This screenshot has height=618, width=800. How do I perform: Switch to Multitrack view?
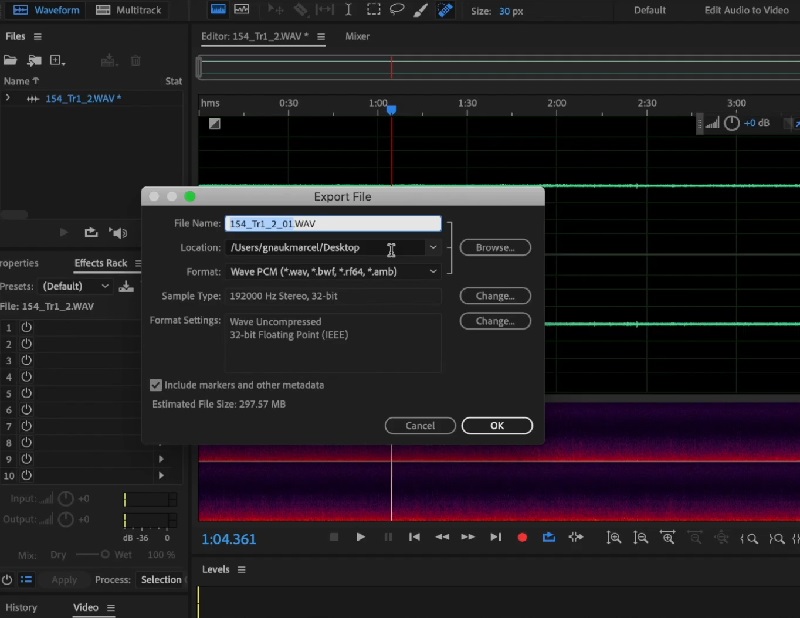[x=129, y=10]
